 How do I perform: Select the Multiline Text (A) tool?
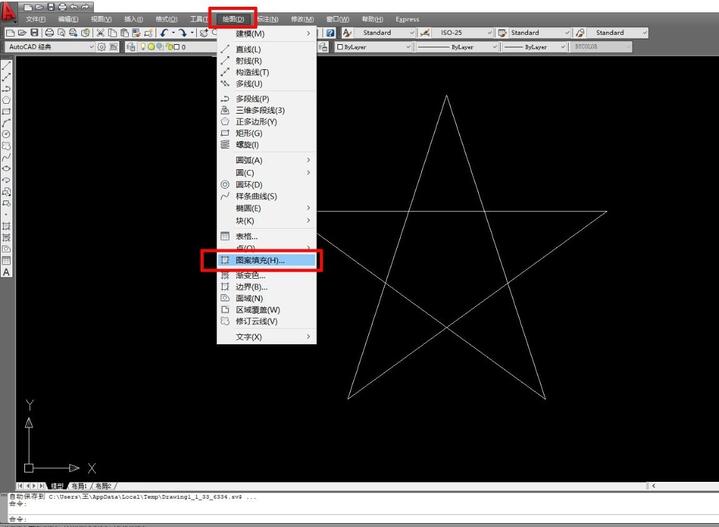click(7, 272)
